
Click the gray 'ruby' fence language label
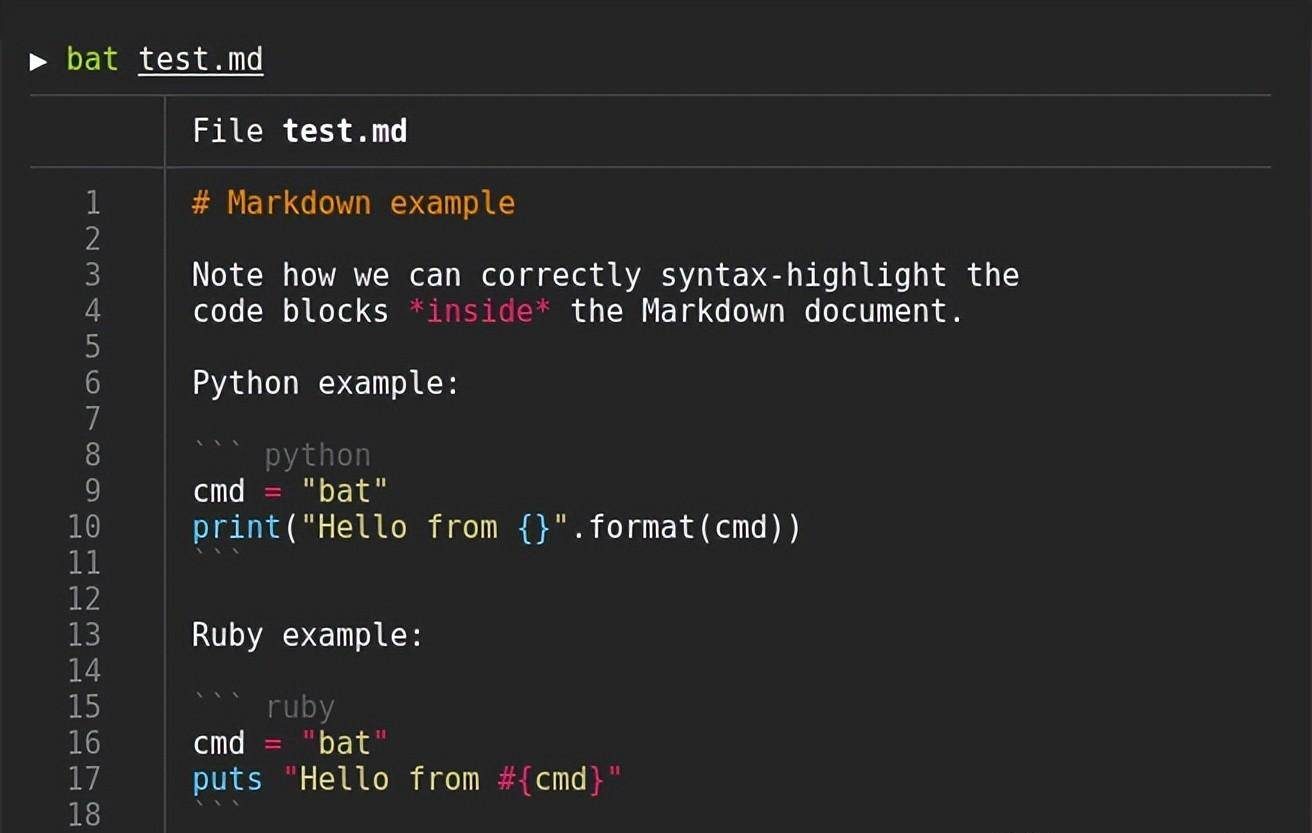pyautogui.click(x=300, y=708)
